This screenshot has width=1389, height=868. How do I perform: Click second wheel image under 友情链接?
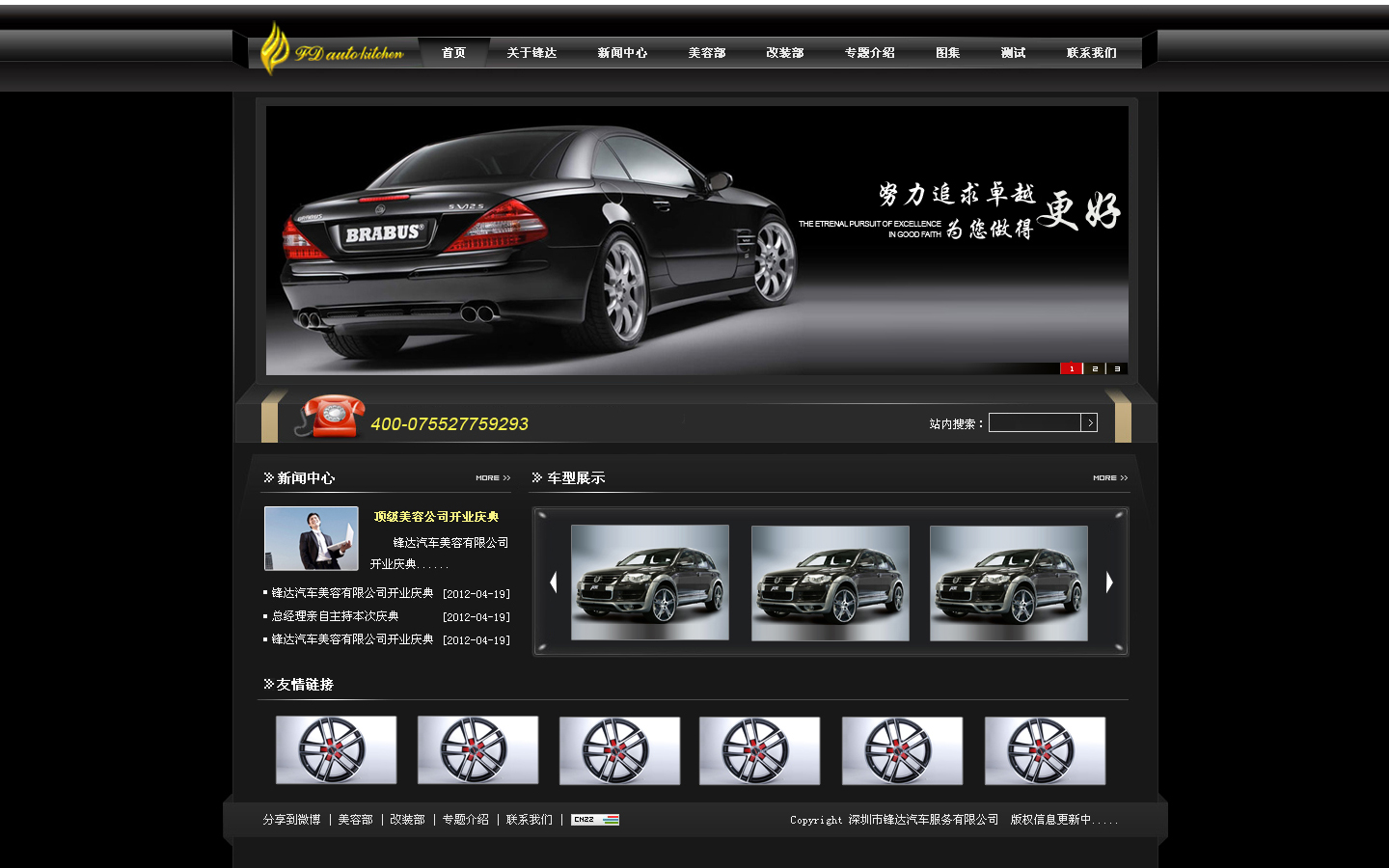[477, 750]
